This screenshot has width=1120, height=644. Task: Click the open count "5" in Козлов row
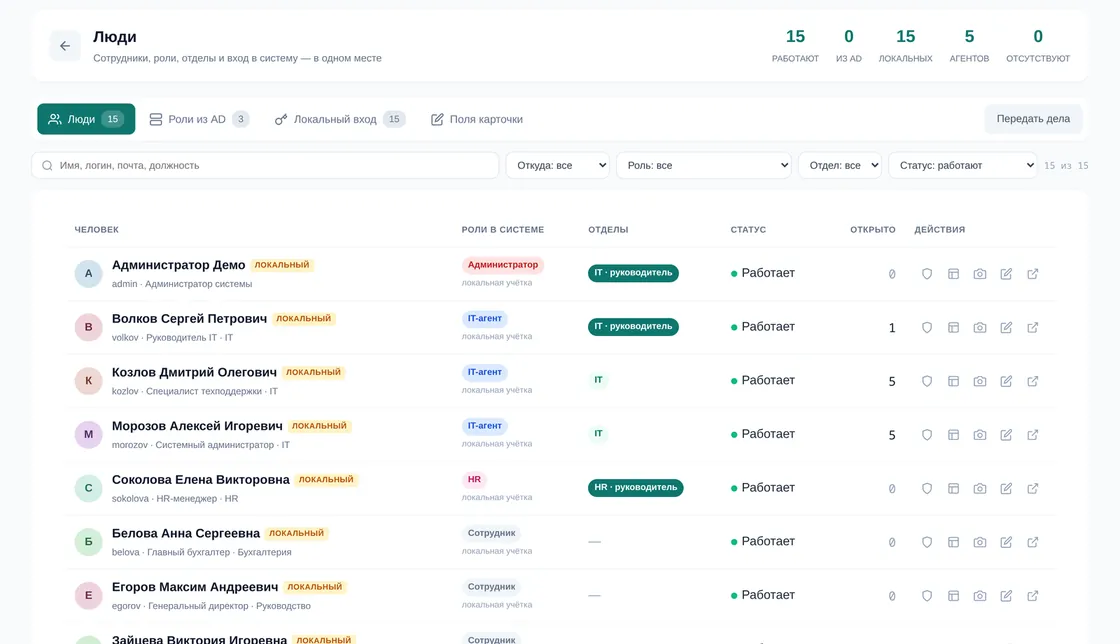click(x=891, y=381)
